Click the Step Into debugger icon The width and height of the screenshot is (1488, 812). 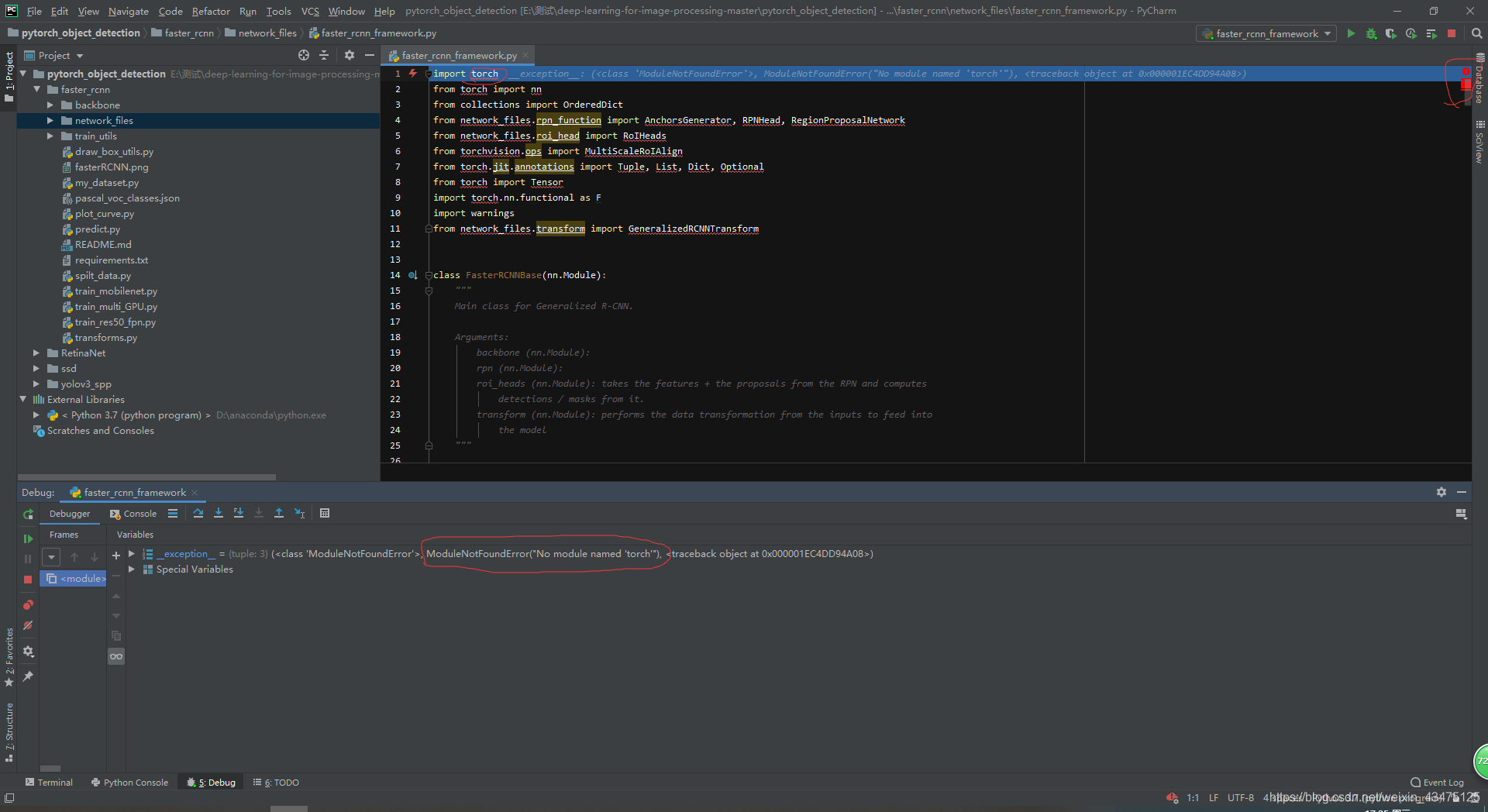219,513
